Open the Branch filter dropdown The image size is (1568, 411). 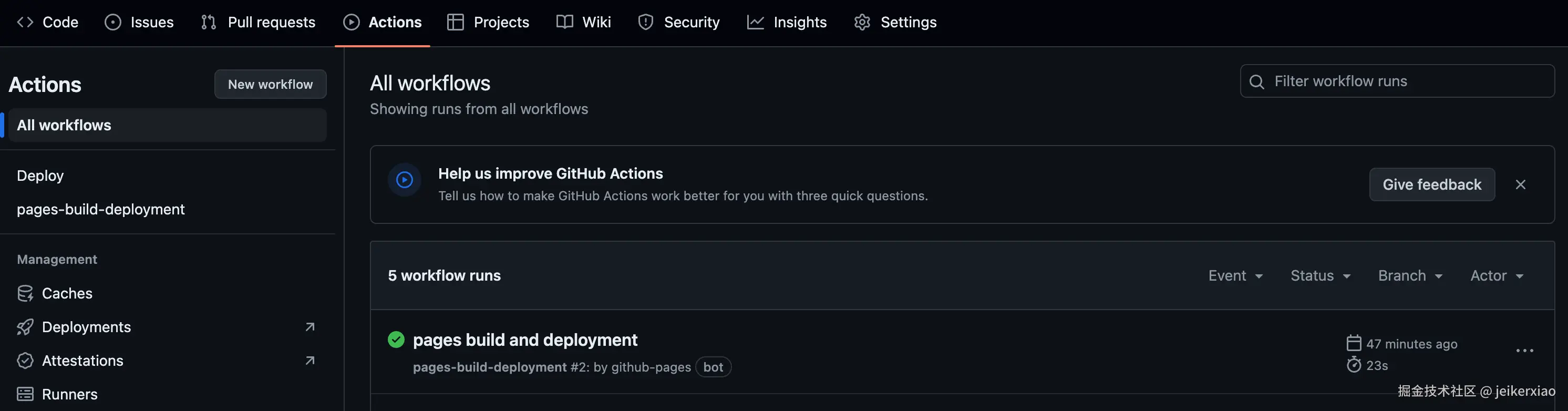(1410, 276)
